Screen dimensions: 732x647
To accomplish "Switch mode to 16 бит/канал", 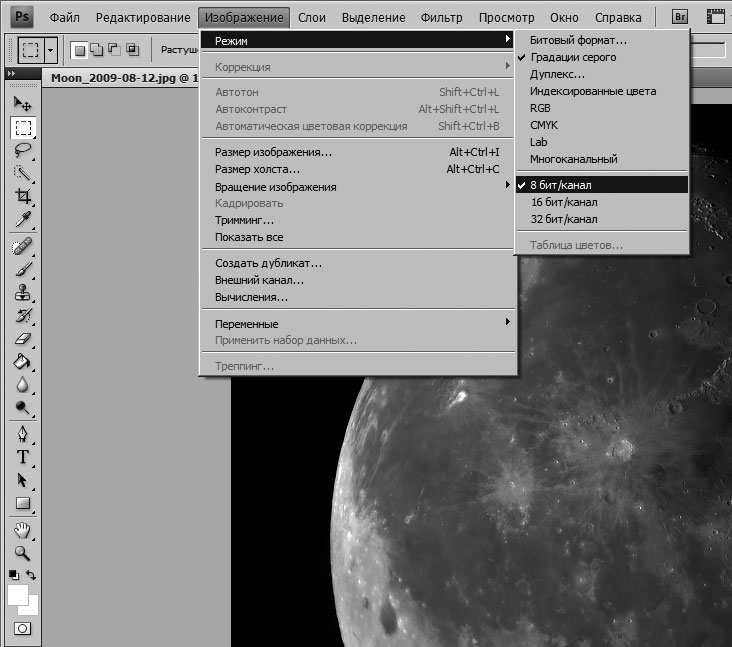I will tap(563, 202).
